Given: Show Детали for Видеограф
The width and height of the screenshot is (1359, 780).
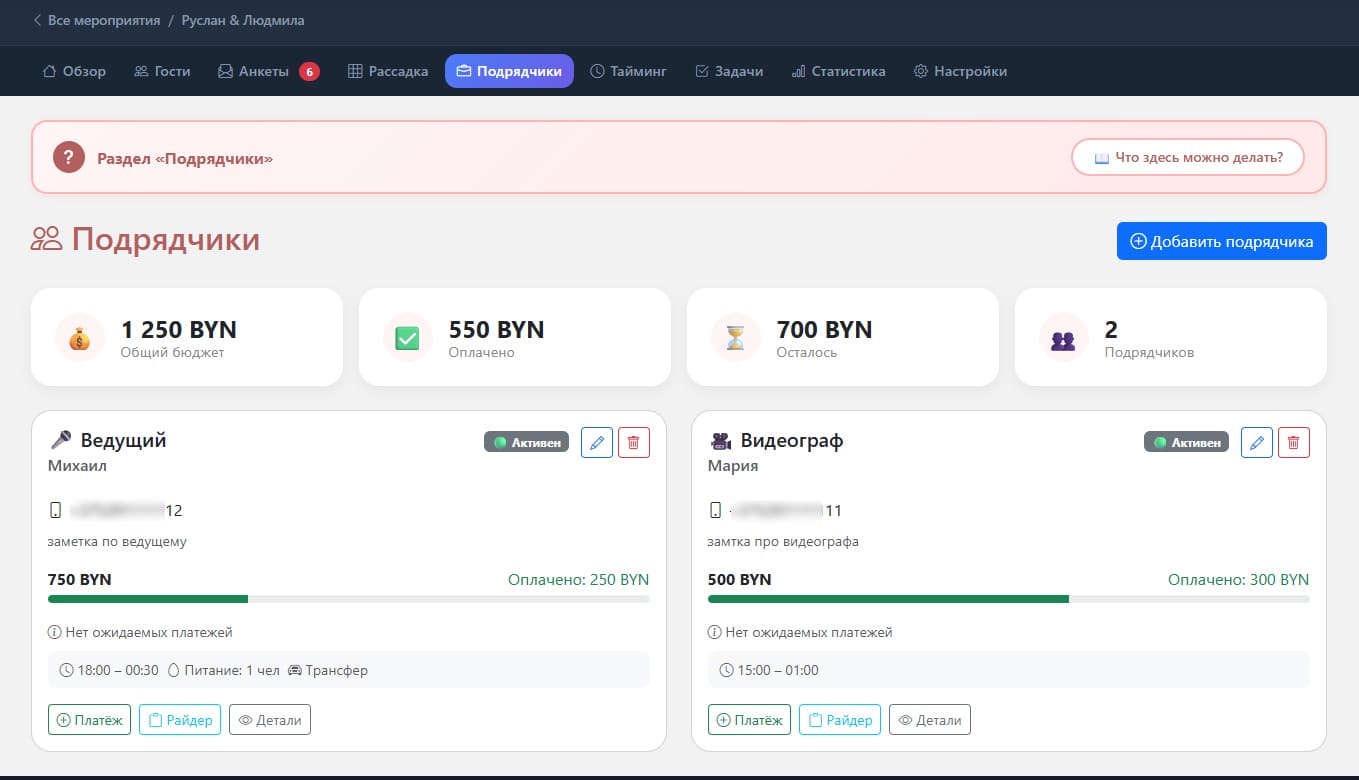Looking at the screenshot, I should (930, 720).
